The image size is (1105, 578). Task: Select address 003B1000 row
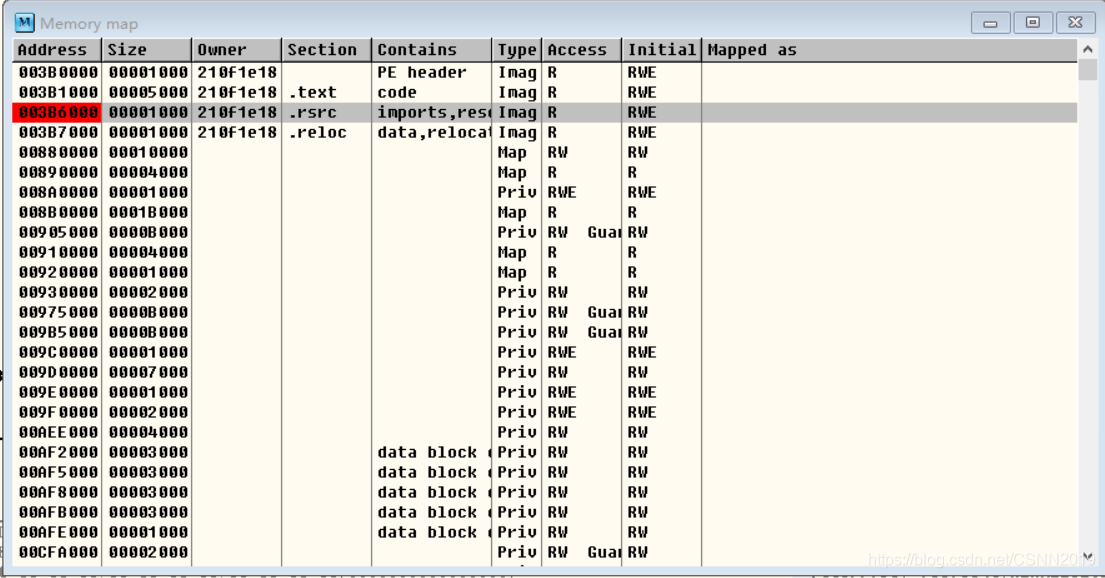pos(545,92)
